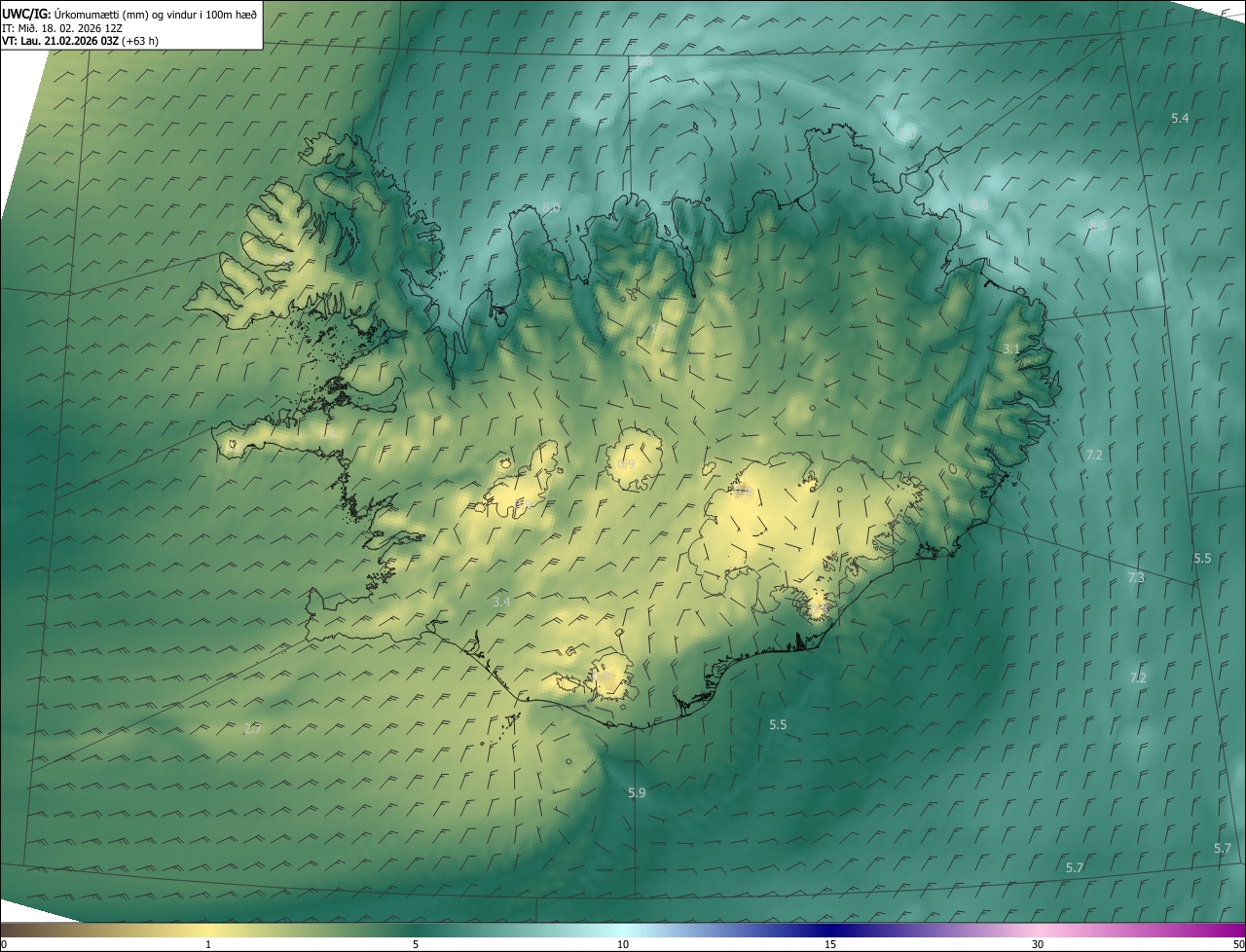Click the "VT: Lau. 21.02.2026 03Z (+63 h)" line

pyautogui.click(x=80, y=41)
